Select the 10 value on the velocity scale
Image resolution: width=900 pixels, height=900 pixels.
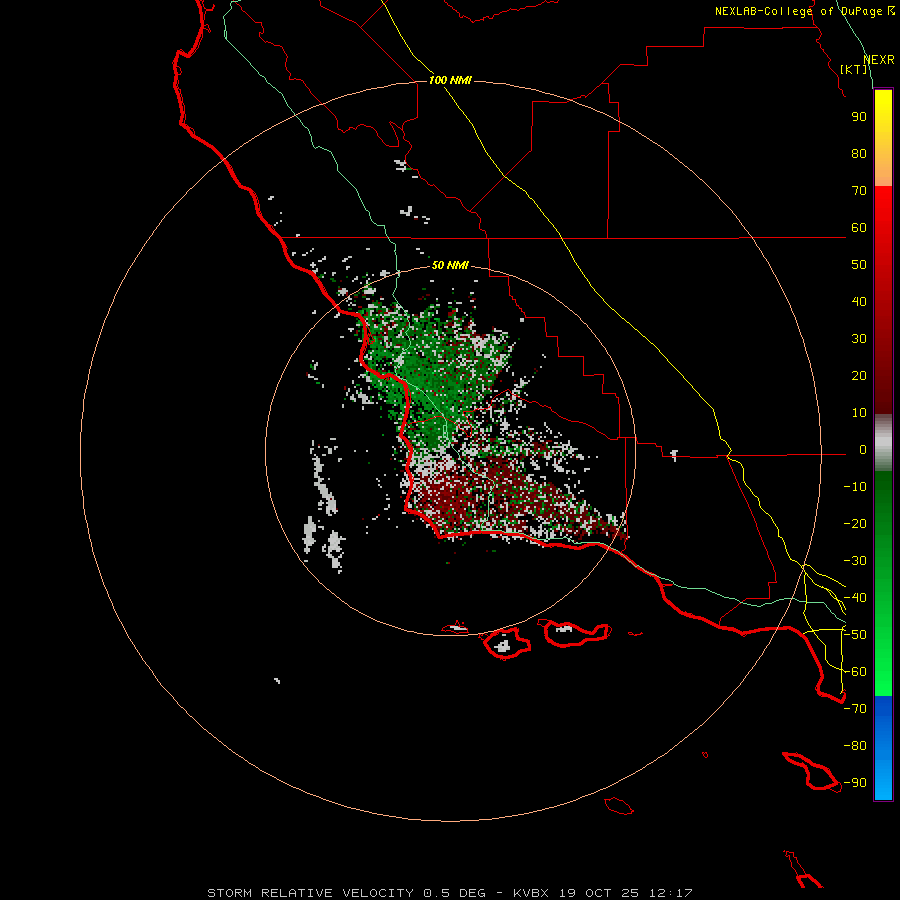coord(859,413)
